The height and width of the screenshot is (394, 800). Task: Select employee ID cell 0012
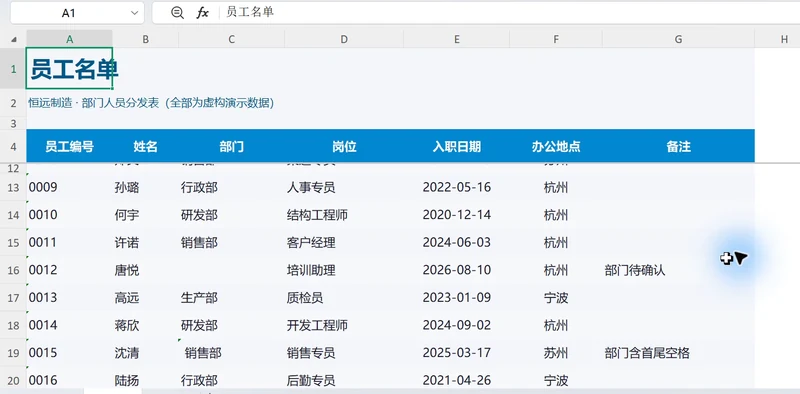click(x=69, y=270)
